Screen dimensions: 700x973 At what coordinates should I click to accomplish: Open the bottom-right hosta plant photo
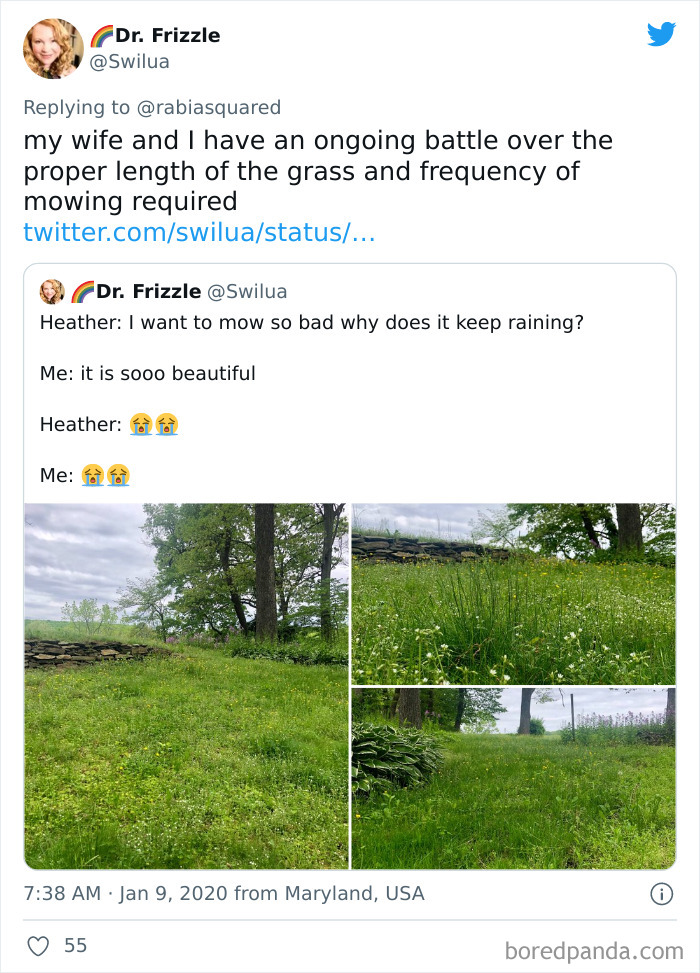[x=513, y=778]
